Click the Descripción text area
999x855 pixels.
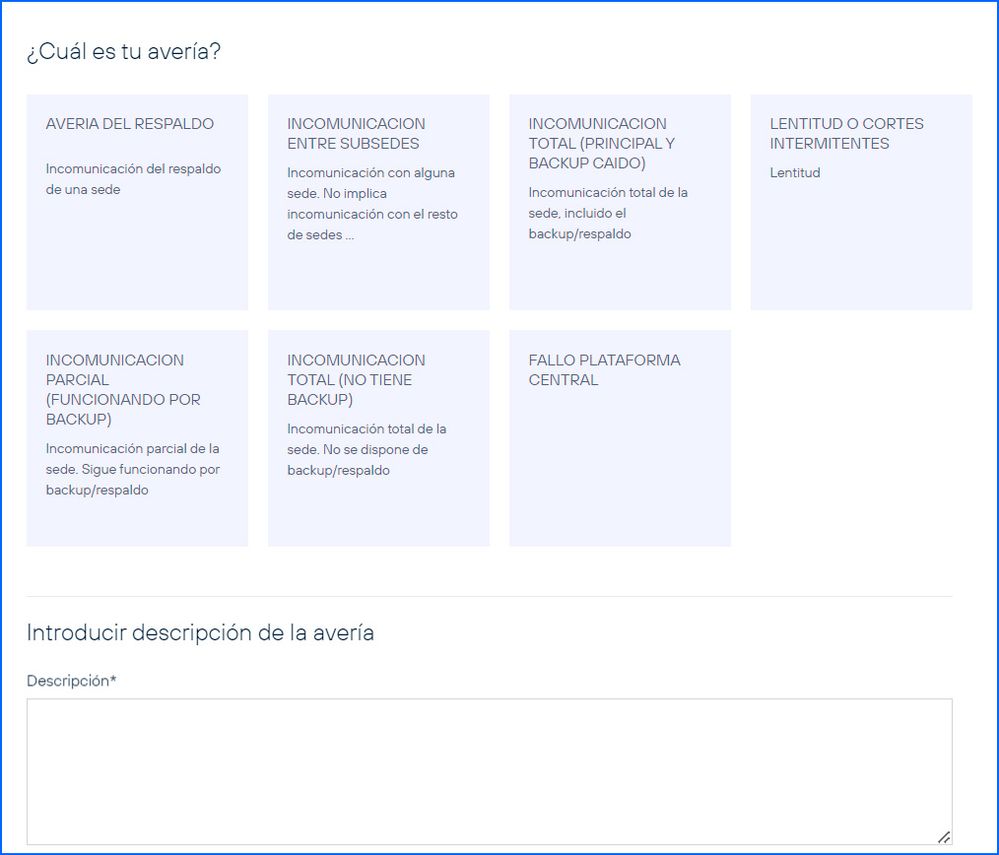489,770
